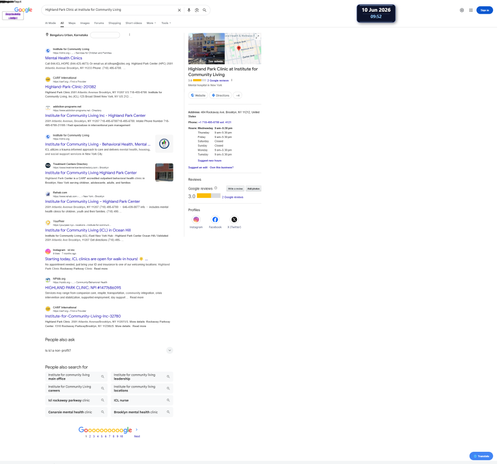Select 'Canarsie mental health clinic' suggestion
This screenshot has width=500, height=464.
click(76, 412)
